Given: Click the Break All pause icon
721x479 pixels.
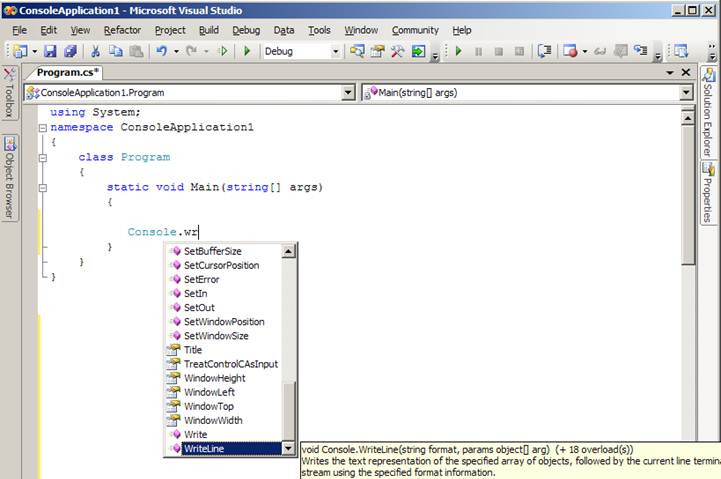Looking at the screenshot, I should click(478, 51).
